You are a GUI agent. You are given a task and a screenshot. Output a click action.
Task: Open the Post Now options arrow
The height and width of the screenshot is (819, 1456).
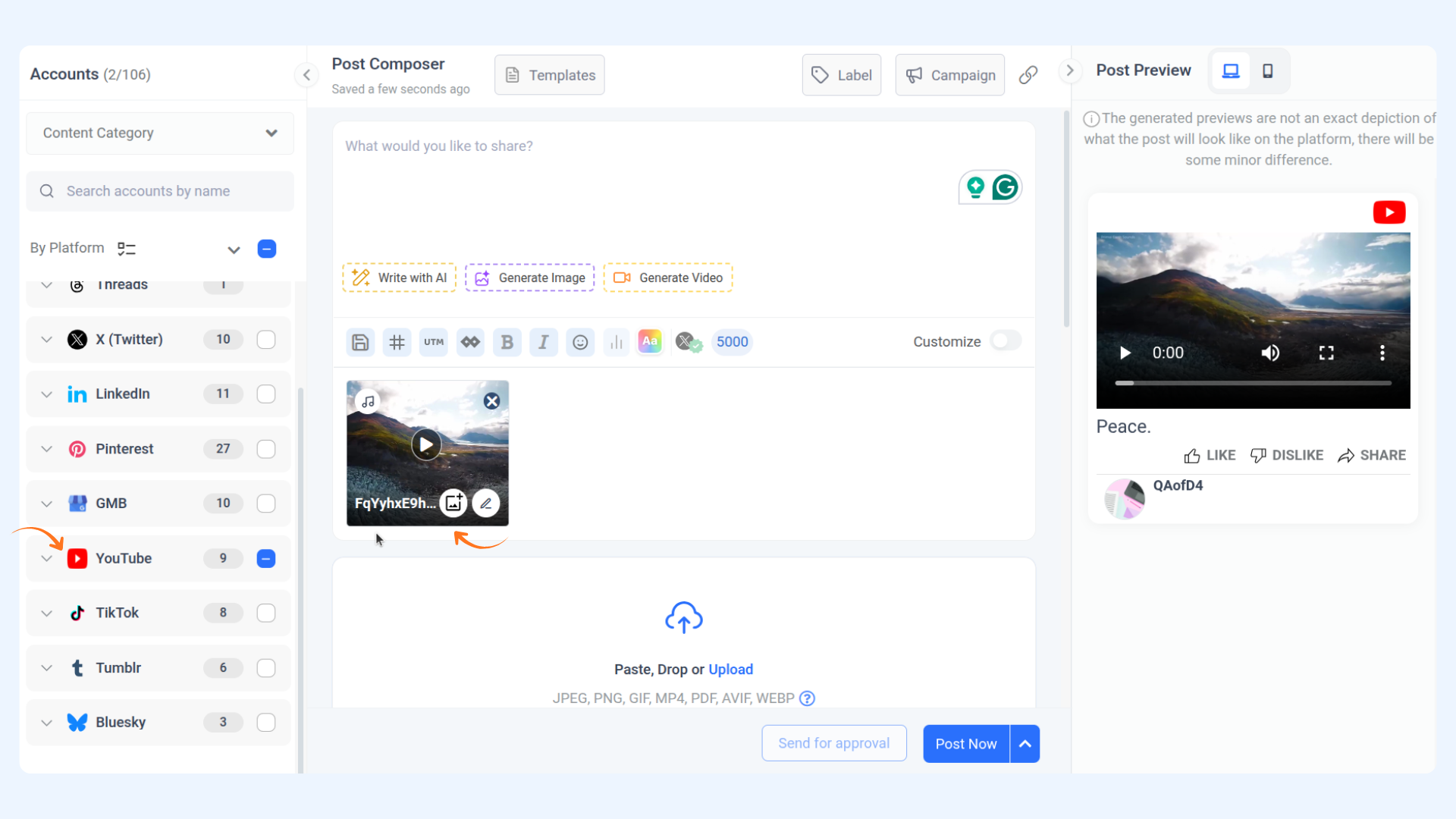click(1025, 744)
